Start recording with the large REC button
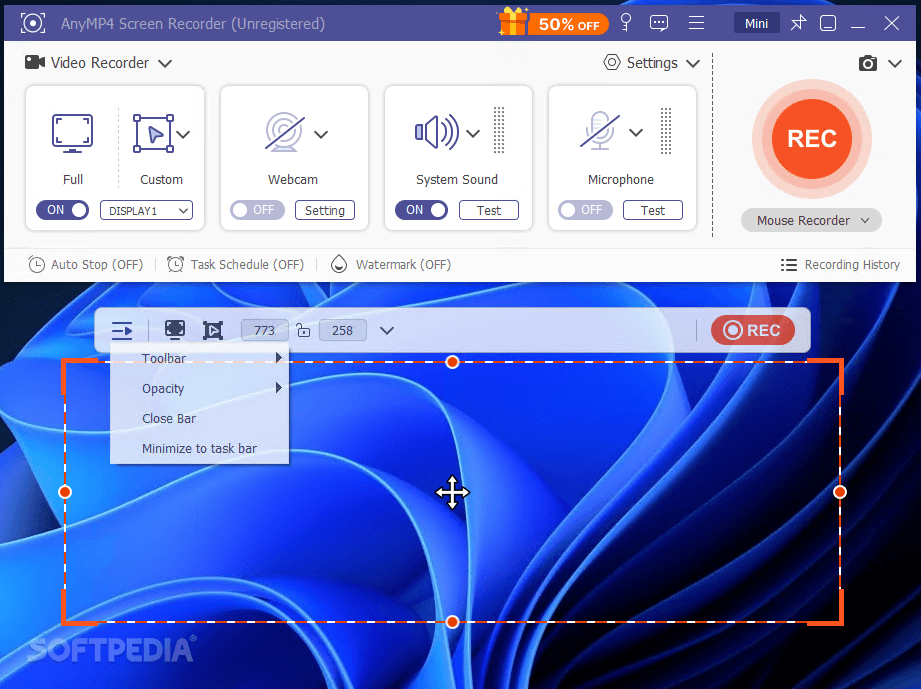Image resolution: width=921 pixels, height=689 pixels. click(812, 139)
